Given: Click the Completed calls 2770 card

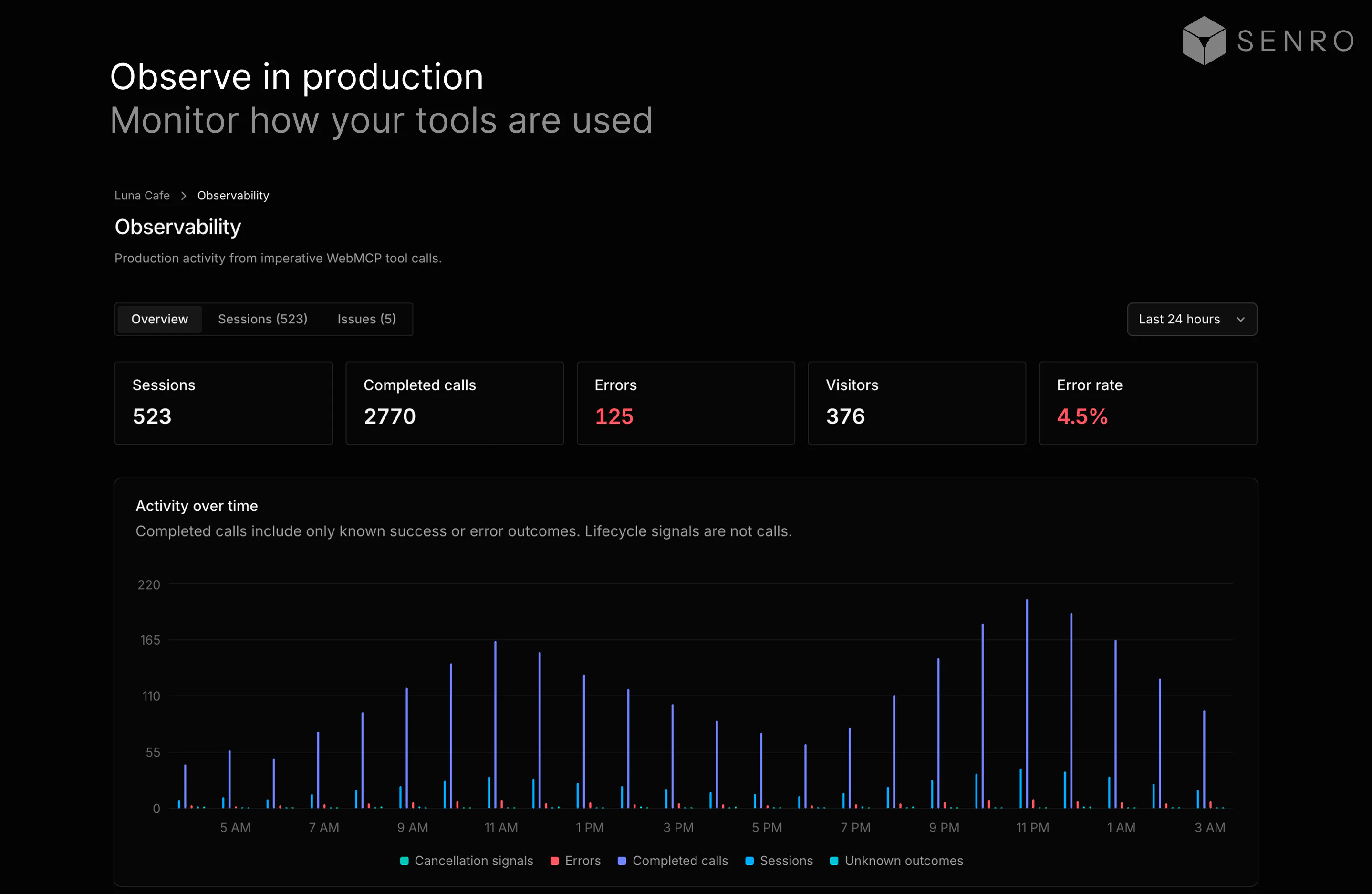Looking at the screenshot, I should 454,403.
